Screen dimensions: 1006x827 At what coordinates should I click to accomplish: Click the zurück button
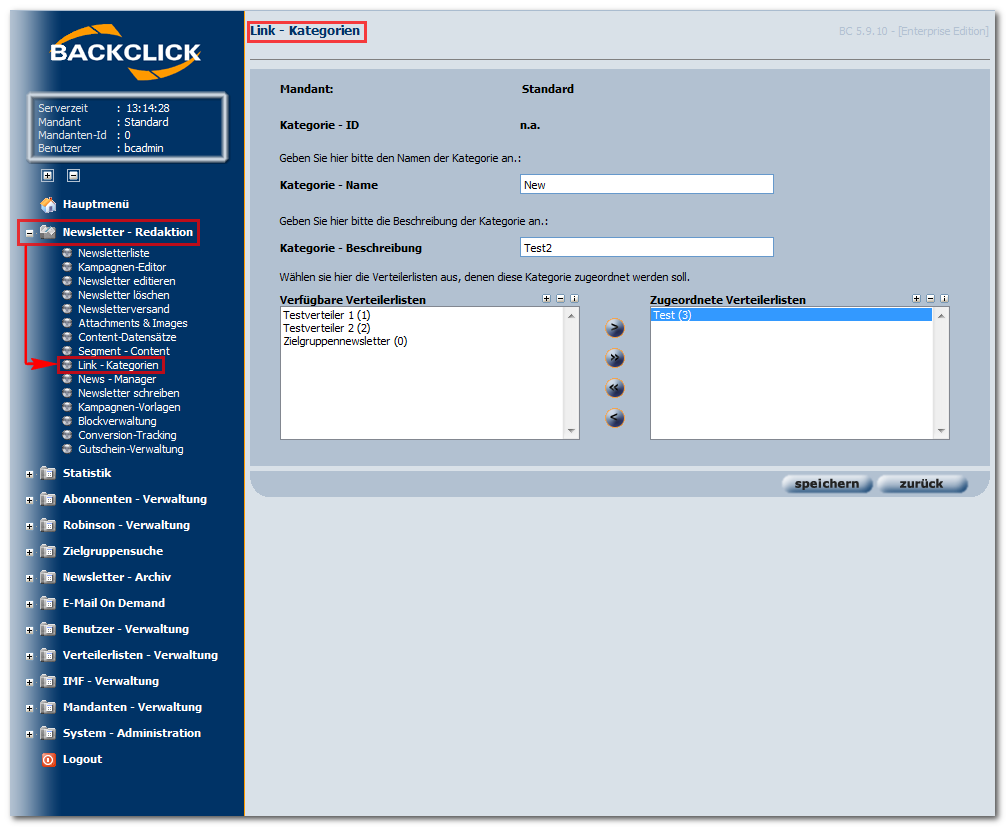(921, 484)
